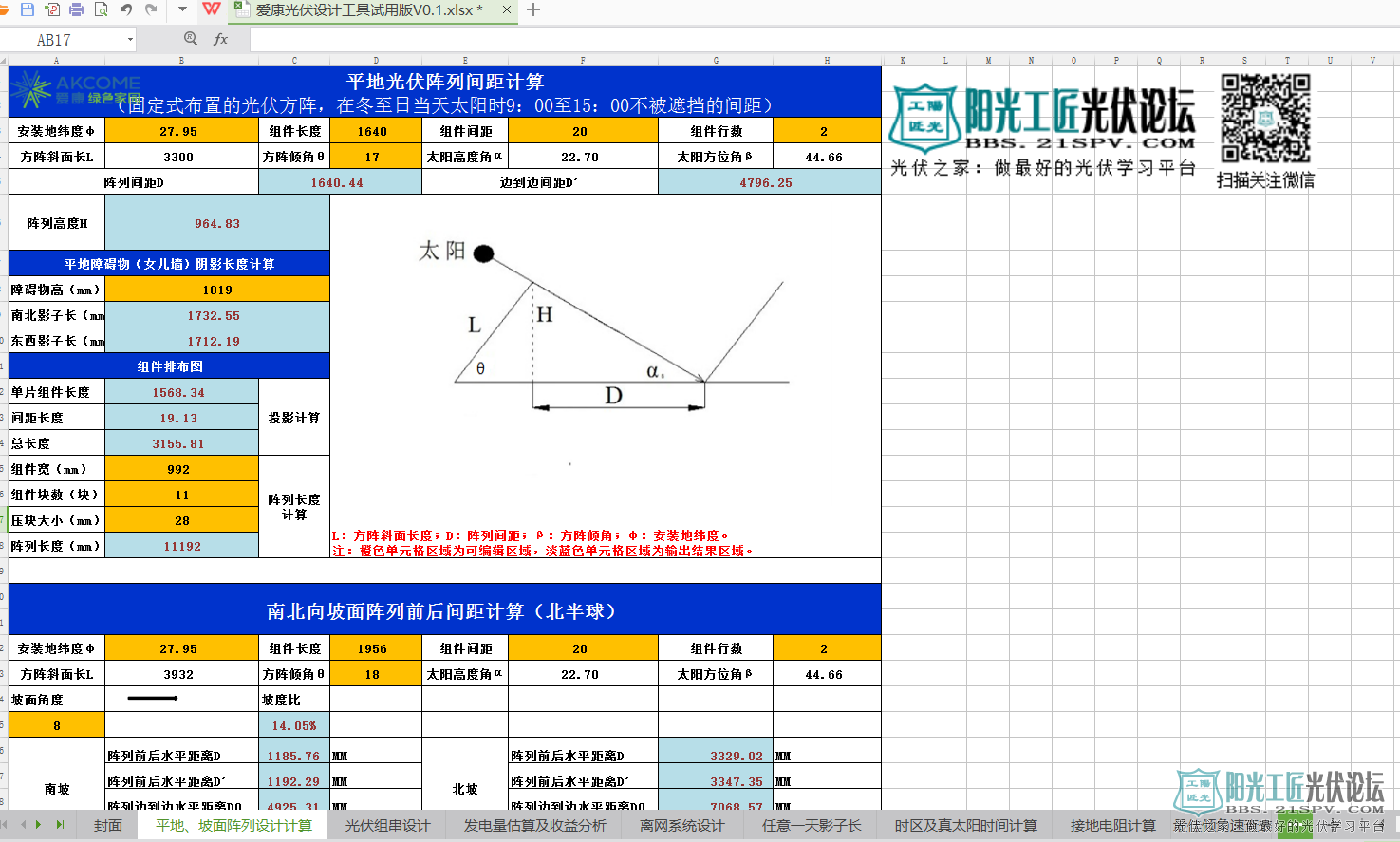The width and height of the screenshot is (1400, 842).
Task: Go to the last sheet using the sheet navigation arrow
Action: 60,825
